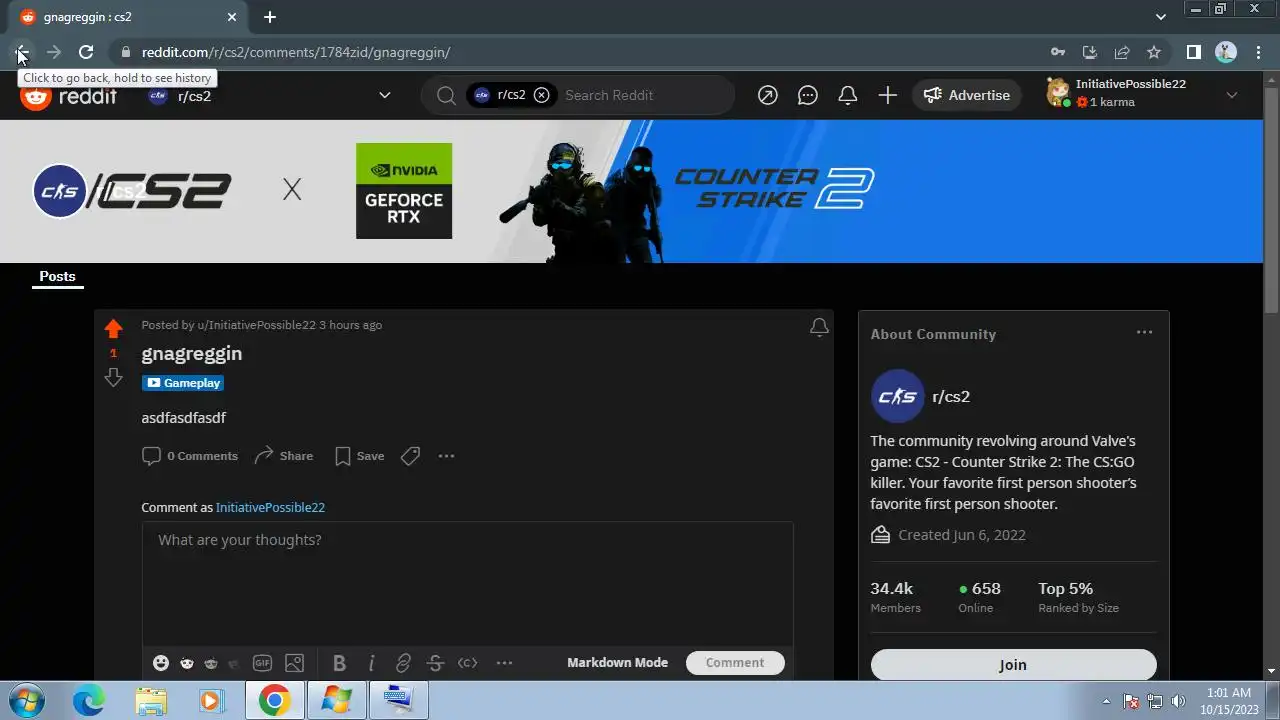
Task: Open the taskbar volume control
Action: [x=1178, y=701]
